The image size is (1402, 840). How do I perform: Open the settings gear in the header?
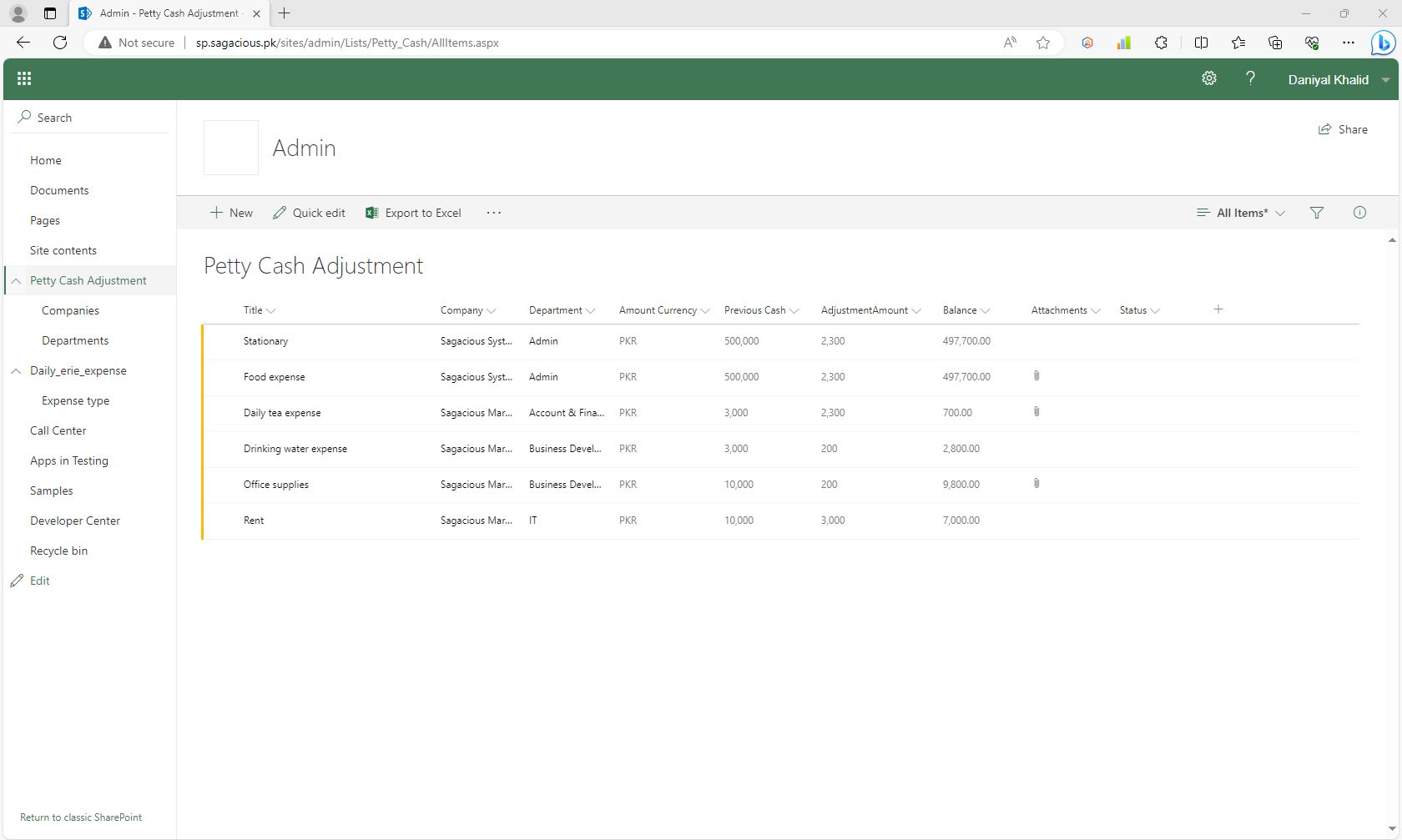coord(1209,78)
